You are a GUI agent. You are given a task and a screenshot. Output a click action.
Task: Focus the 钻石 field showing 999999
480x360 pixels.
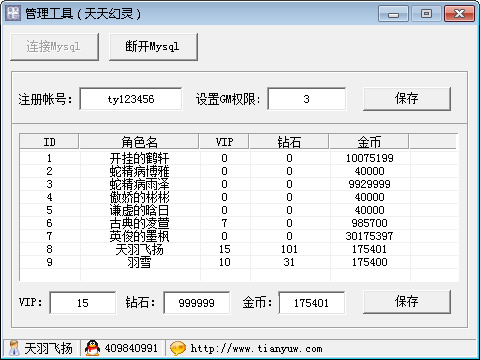pyautogui.click(x=196, y=303)
